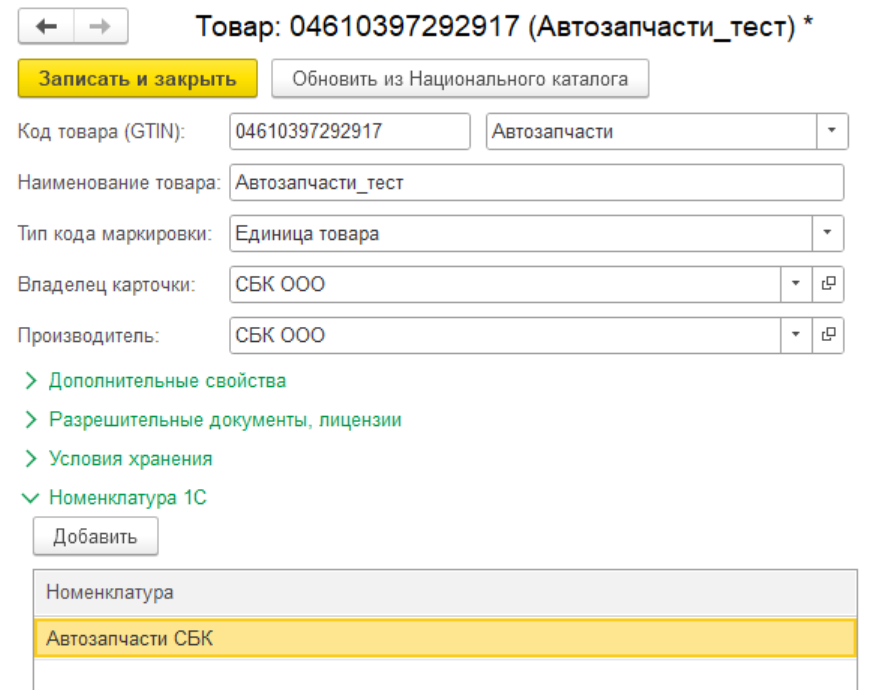Click the Наименование товара text field
Screen dimensions: 875x690
coord(535,183)
